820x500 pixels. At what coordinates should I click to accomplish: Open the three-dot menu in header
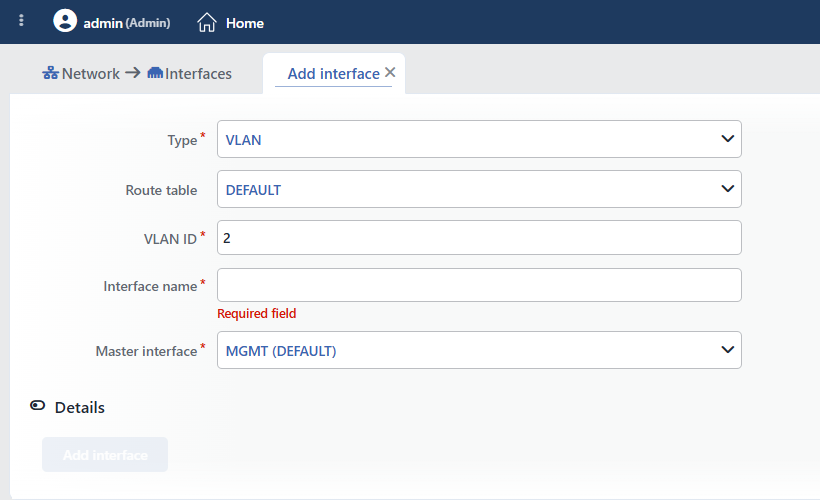point(21,20)
